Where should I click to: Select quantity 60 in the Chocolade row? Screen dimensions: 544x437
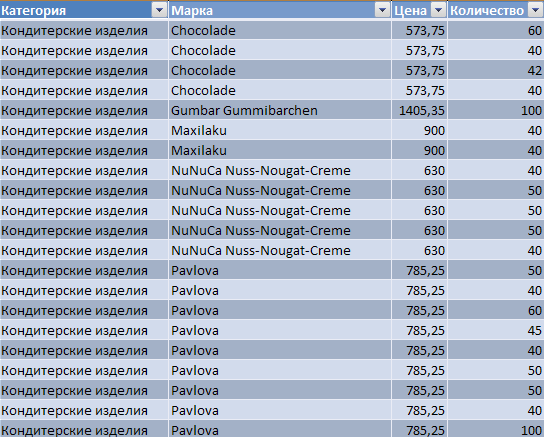[496, 31]
